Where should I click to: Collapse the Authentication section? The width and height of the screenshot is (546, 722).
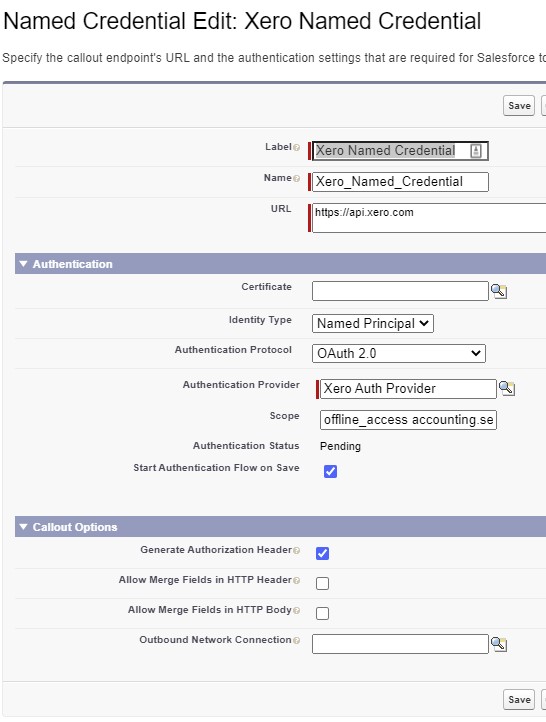pyautogui.click(x=23, y=264)
